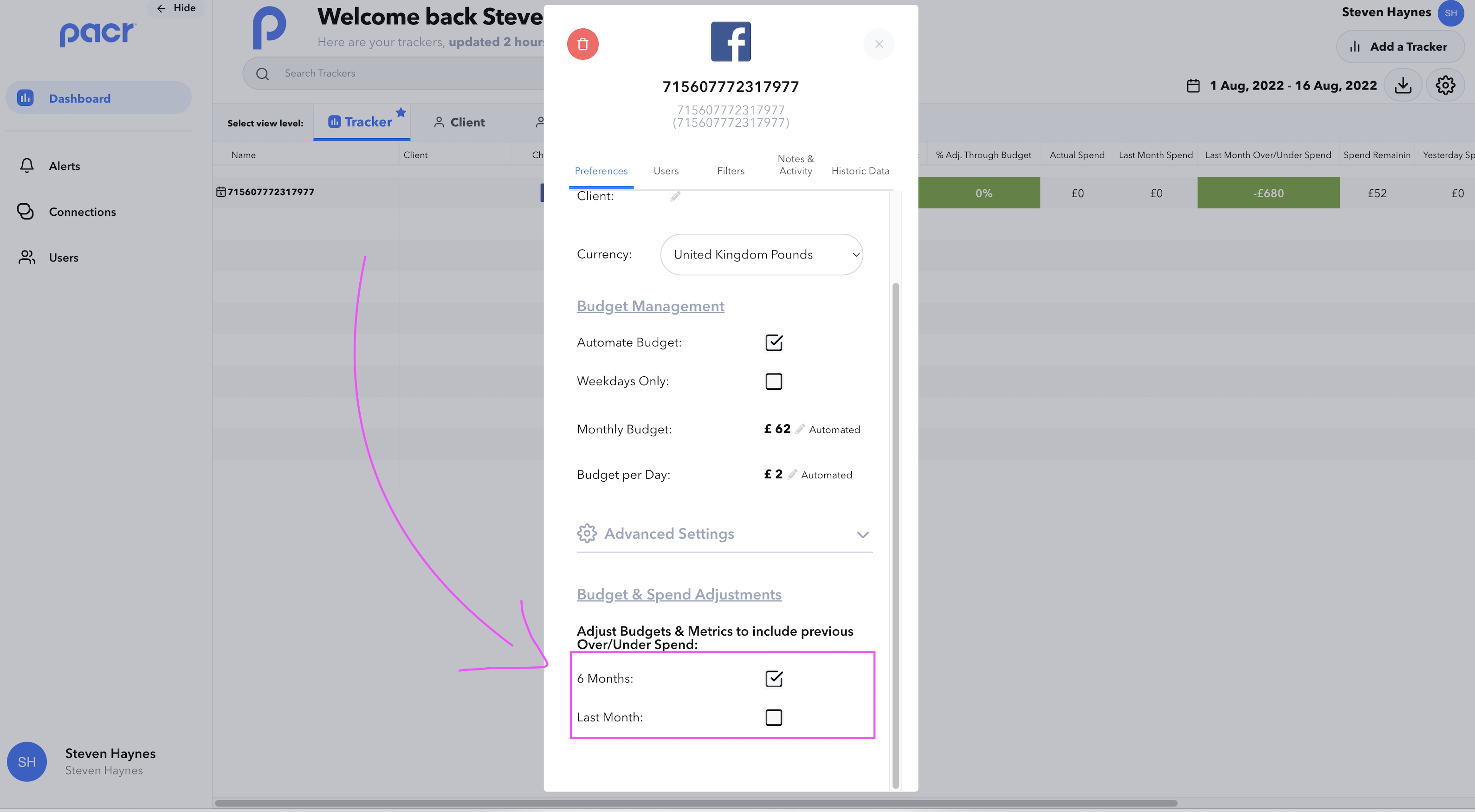Click the pencil icon next to Monthly Budget
Image resolution: width=1475 pixels, height=812 pixels.
[800, 429]
